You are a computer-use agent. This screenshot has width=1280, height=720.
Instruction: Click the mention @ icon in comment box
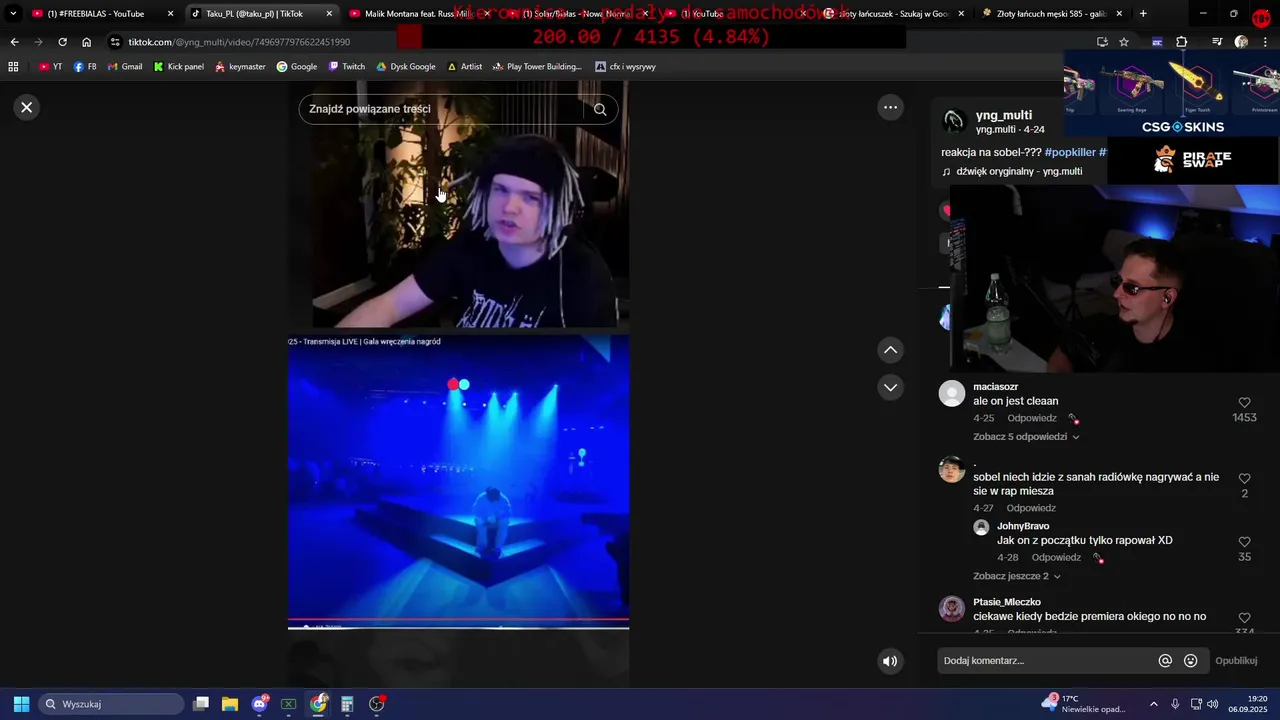(1165, 661)
